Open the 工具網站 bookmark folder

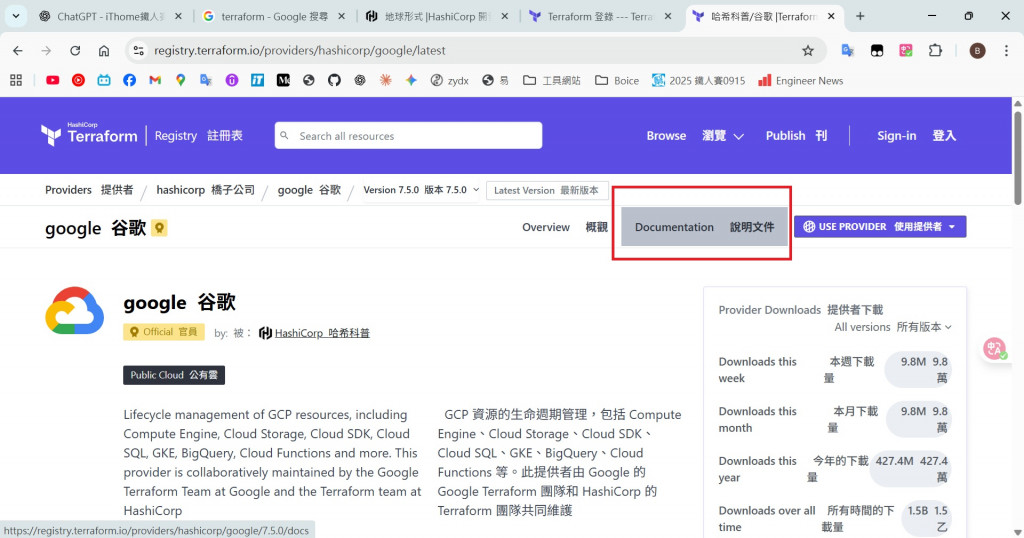point(552,80)
